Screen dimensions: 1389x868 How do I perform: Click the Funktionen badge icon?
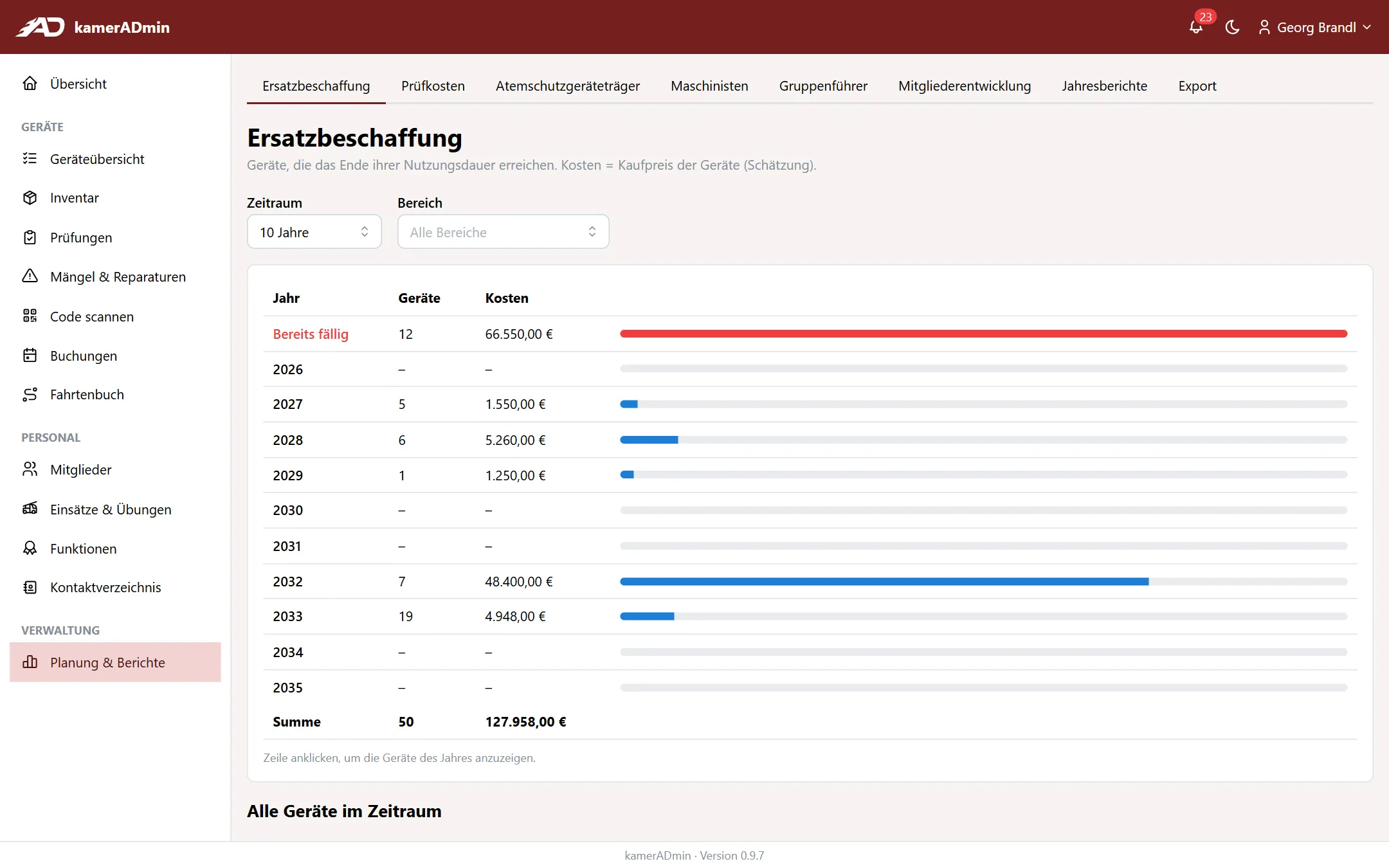tap(30, 548)
